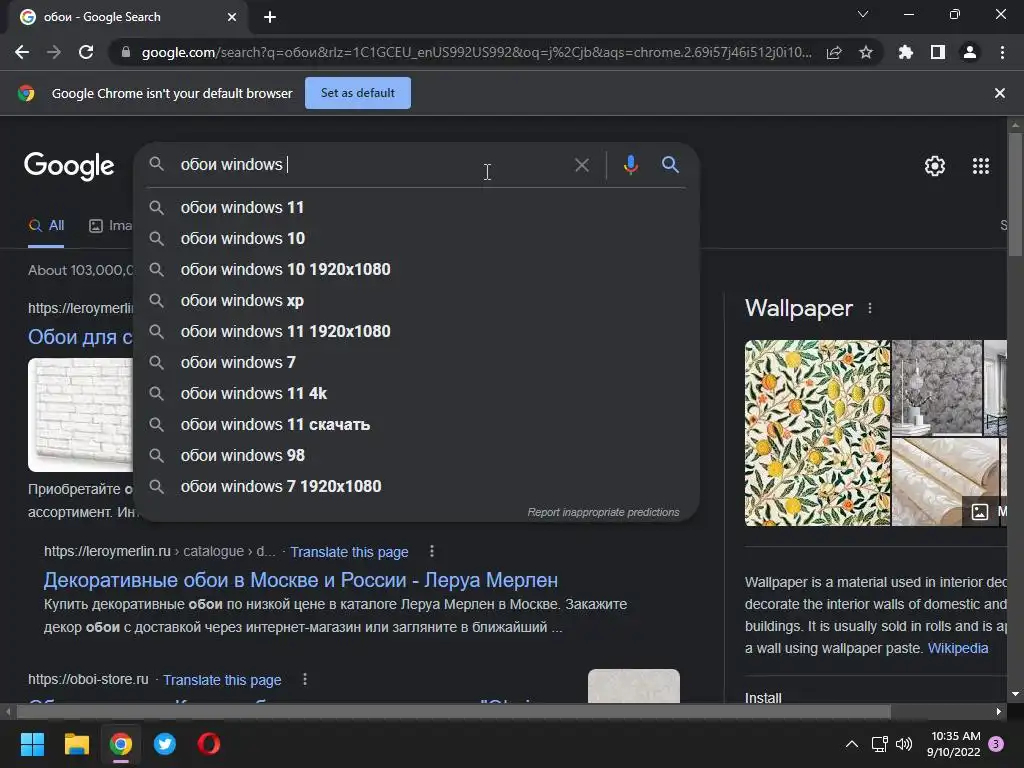Click the forward navigation arrow
1024x768 pixels.
tap(54, 52)
